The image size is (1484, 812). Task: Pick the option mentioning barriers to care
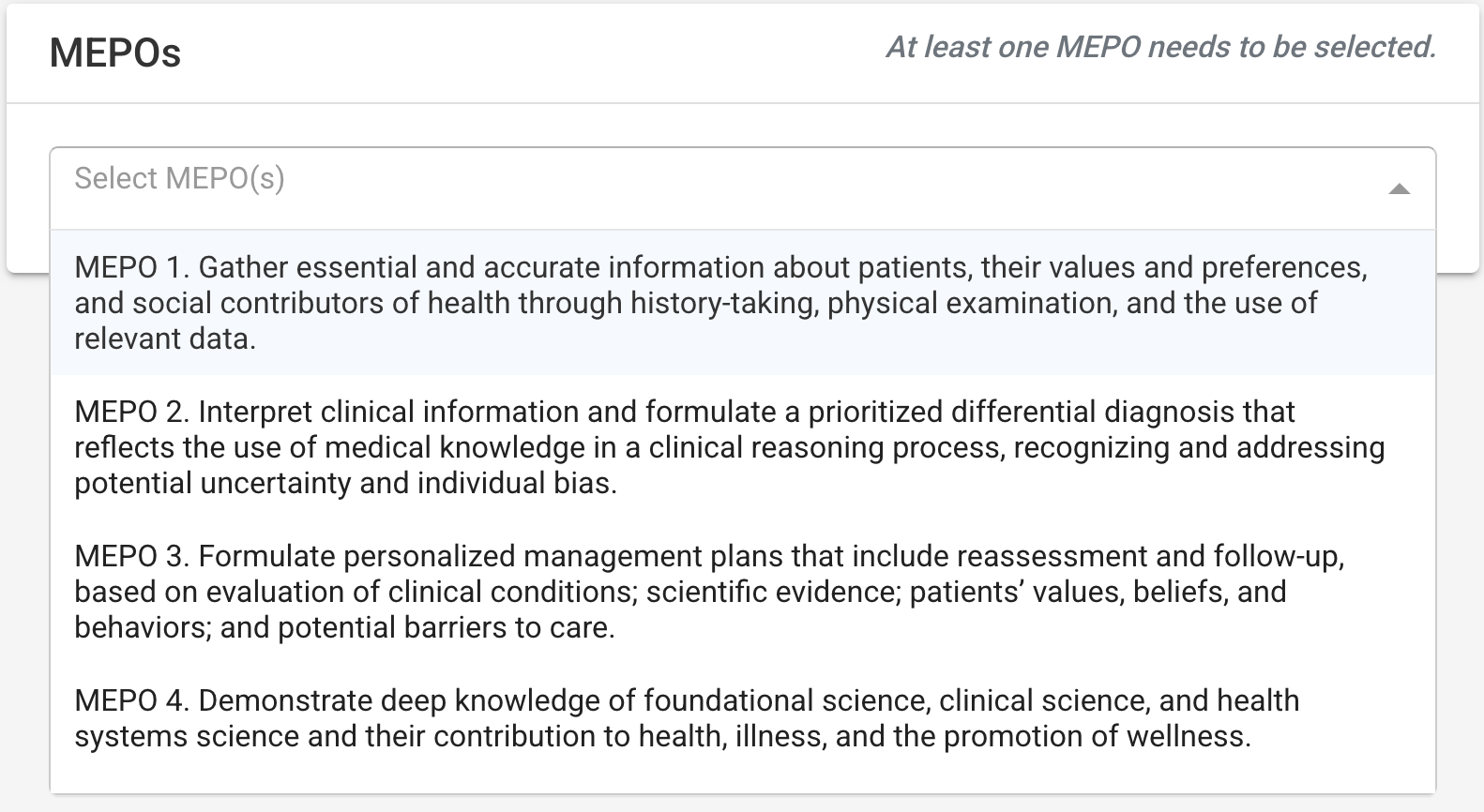[742, 592]
